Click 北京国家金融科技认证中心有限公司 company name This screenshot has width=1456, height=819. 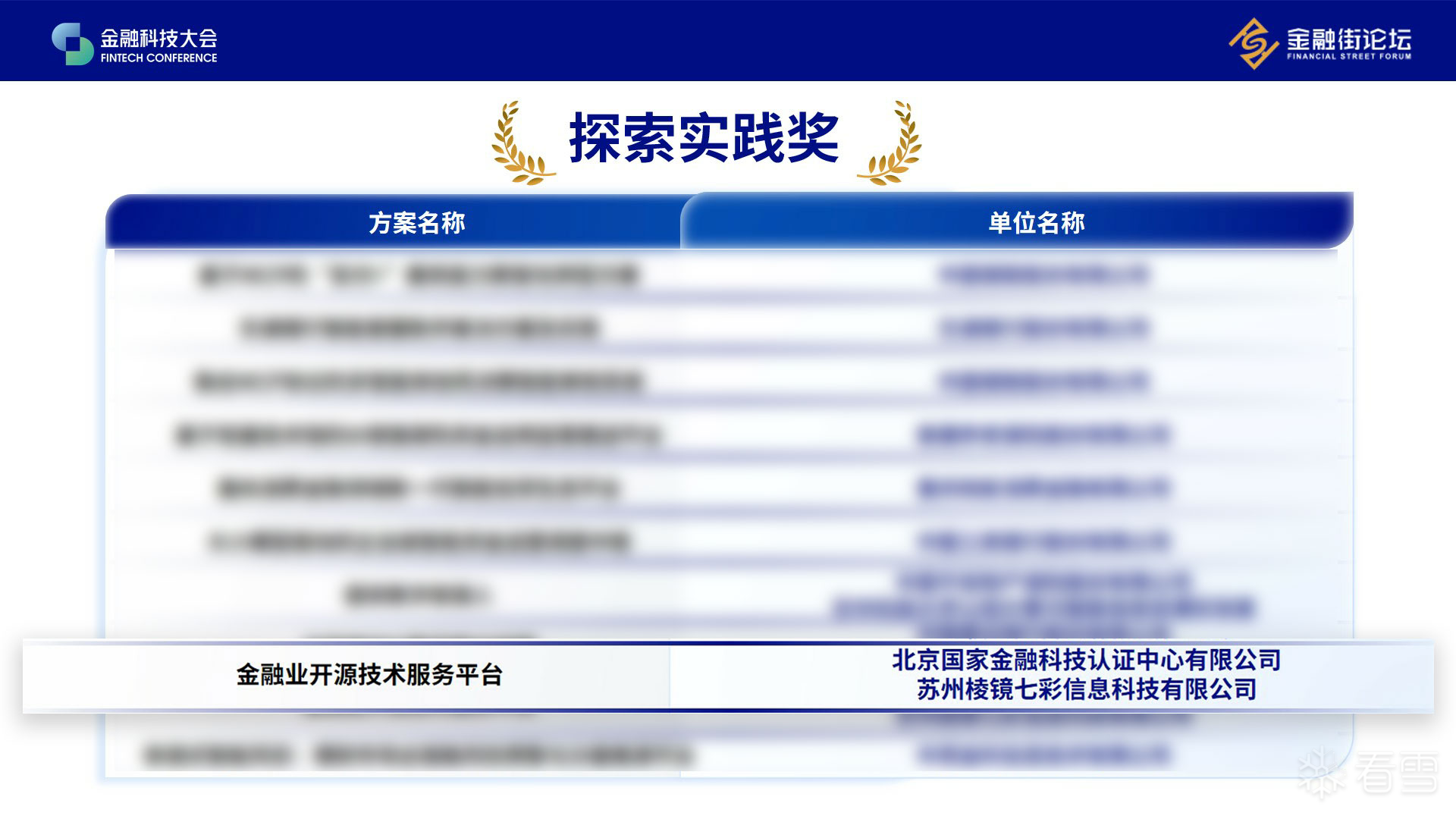[x=1086, y=661]
